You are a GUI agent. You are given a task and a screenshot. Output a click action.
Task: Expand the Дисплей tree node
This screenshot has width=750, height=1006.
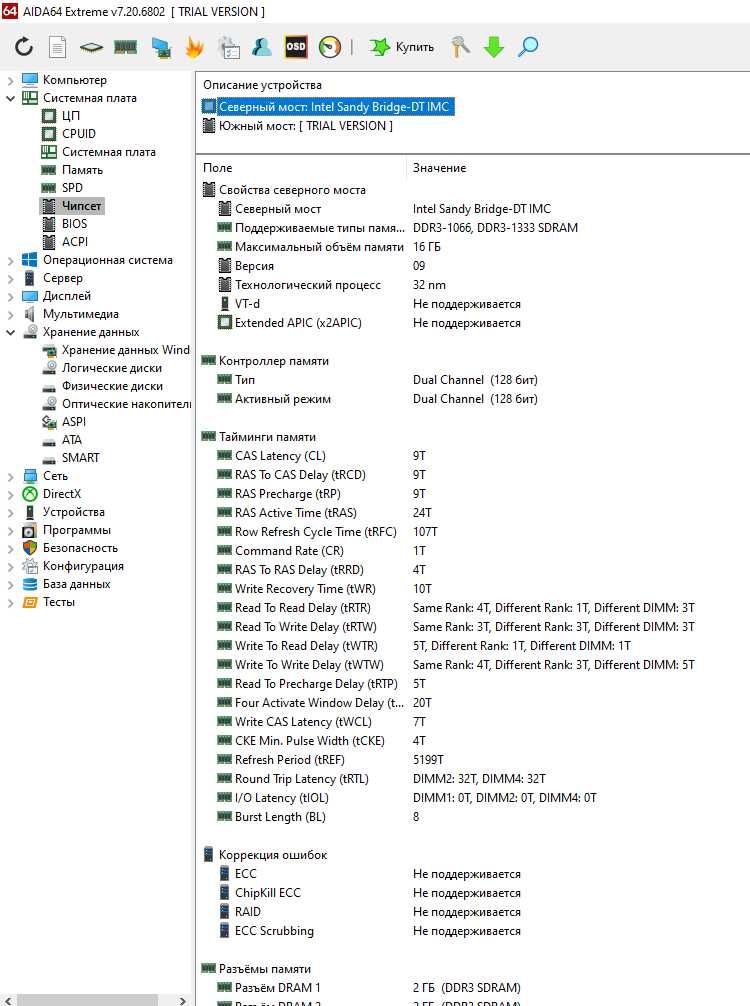coord(10,296)
